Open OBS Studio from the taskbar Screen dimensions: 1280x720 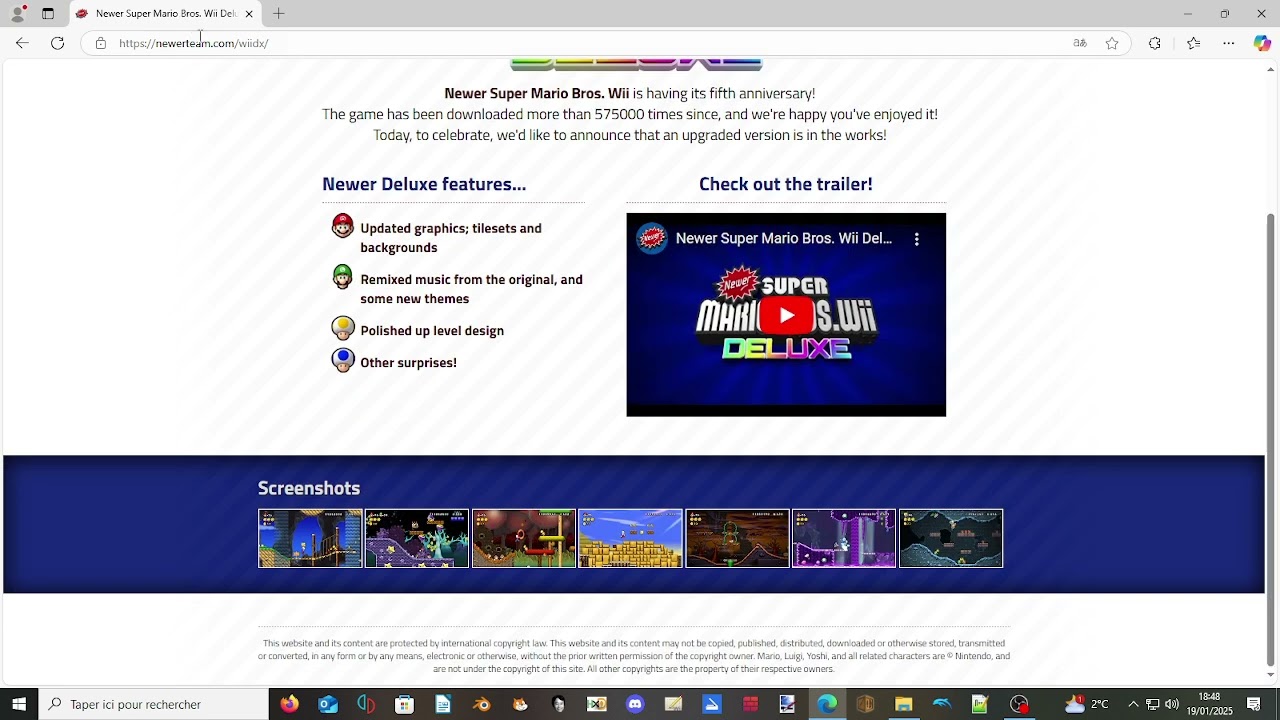click(1019, 704)
